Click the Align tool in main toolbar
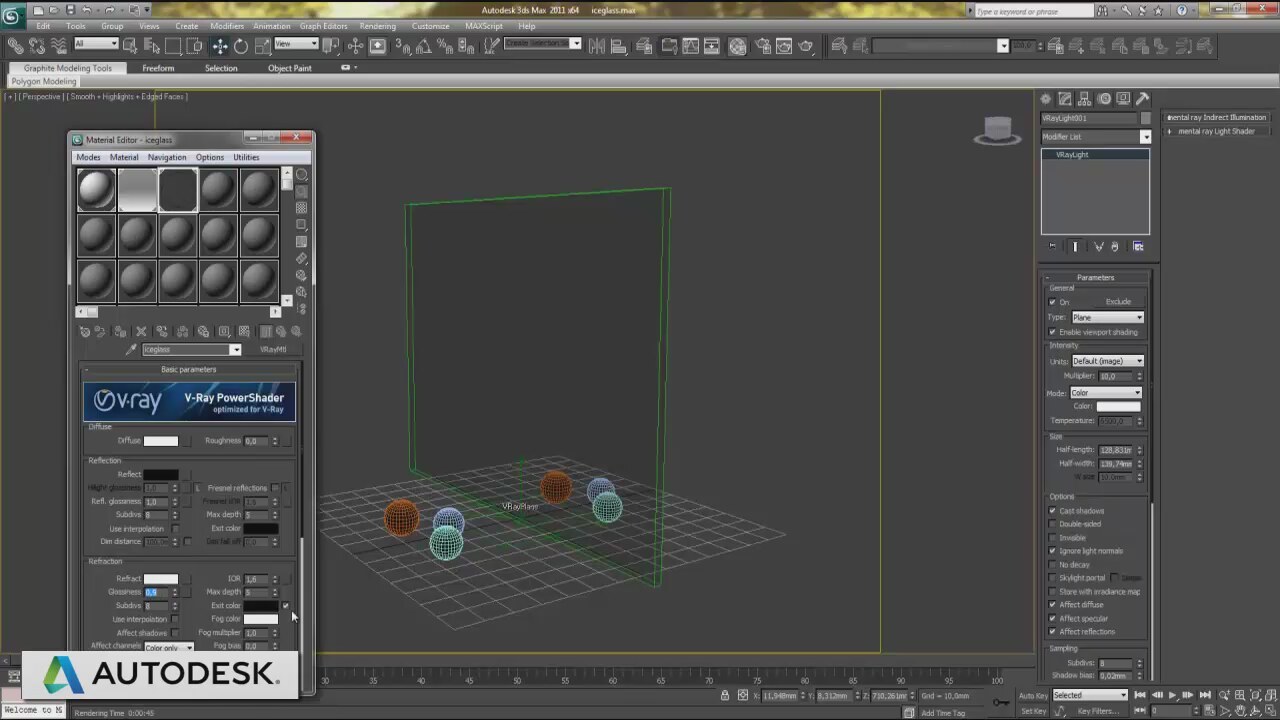The height and width of the screenshot is (720, 1280). click(620, 46)
